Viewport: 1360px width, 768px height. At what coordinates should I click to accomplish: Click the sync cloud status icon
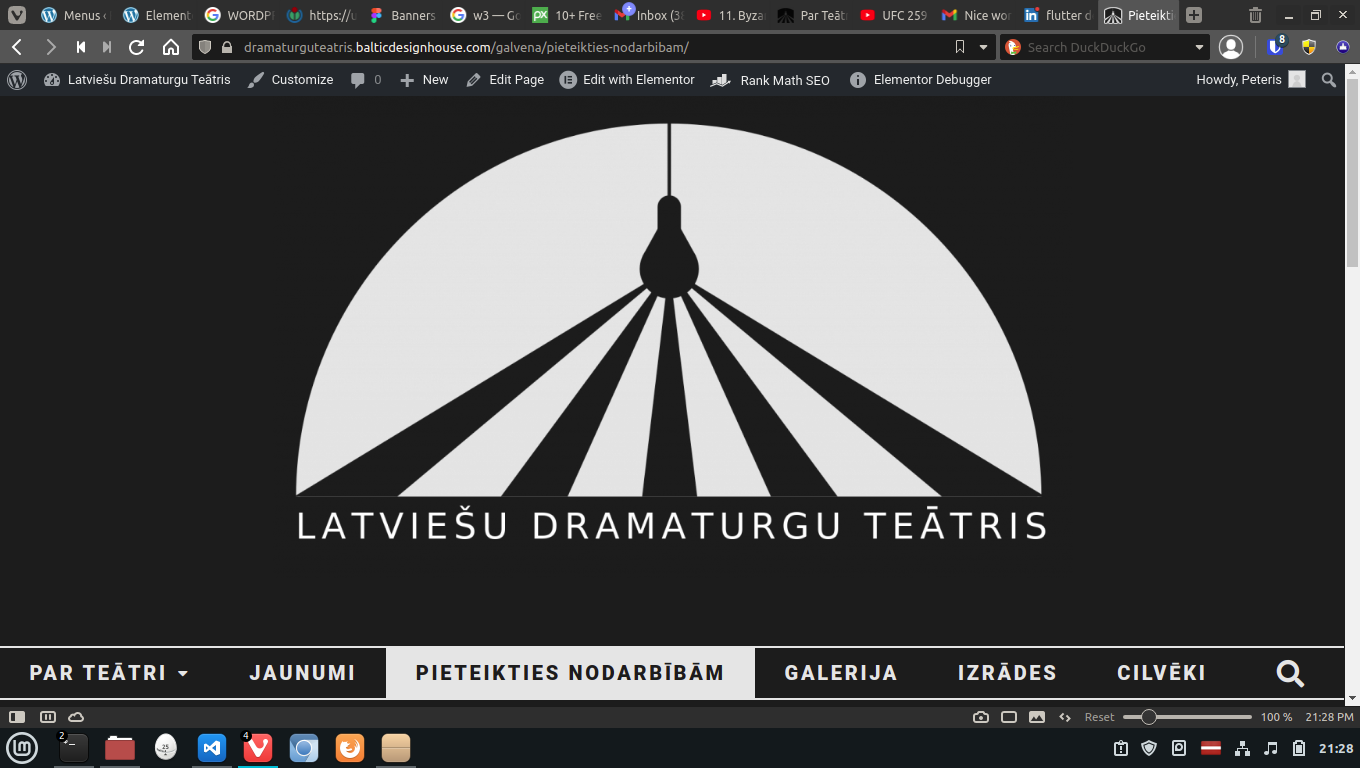coord(76,717)
